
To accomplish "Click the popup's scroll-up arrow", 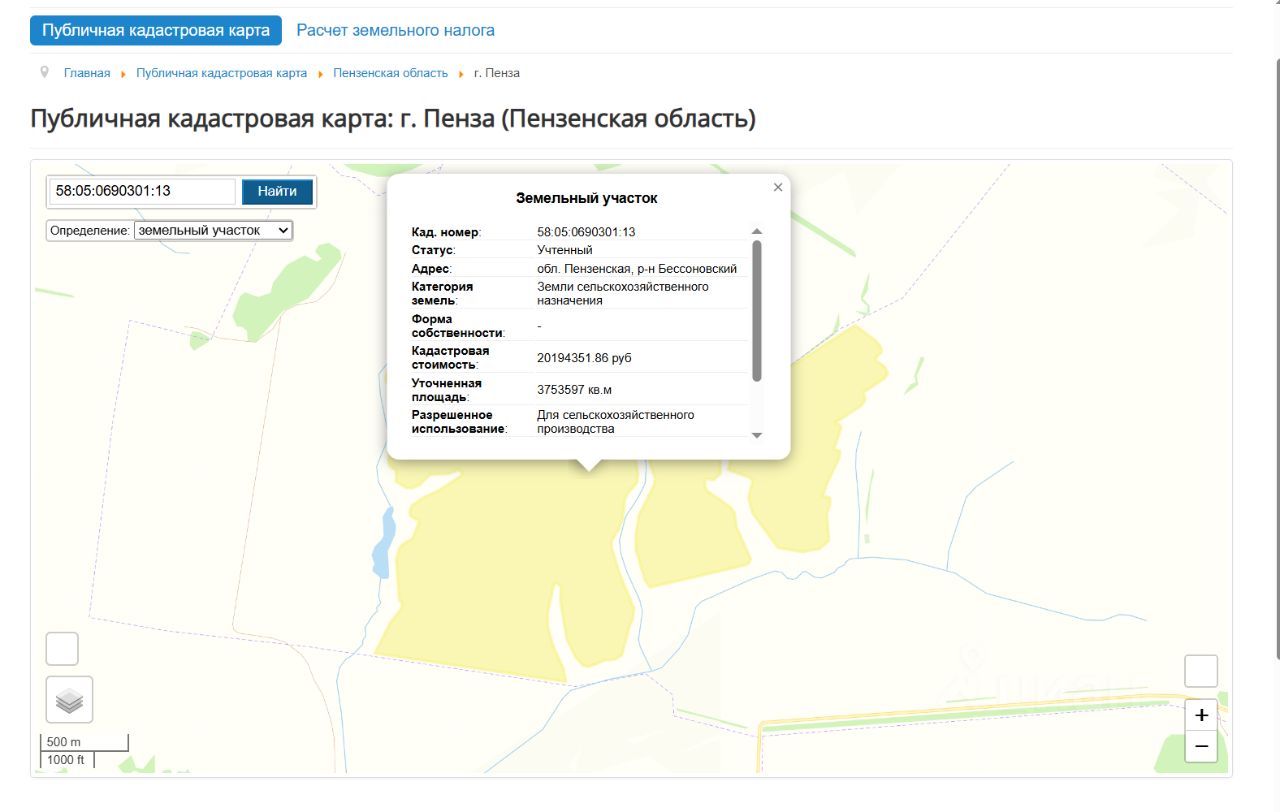I will (757, 232).
